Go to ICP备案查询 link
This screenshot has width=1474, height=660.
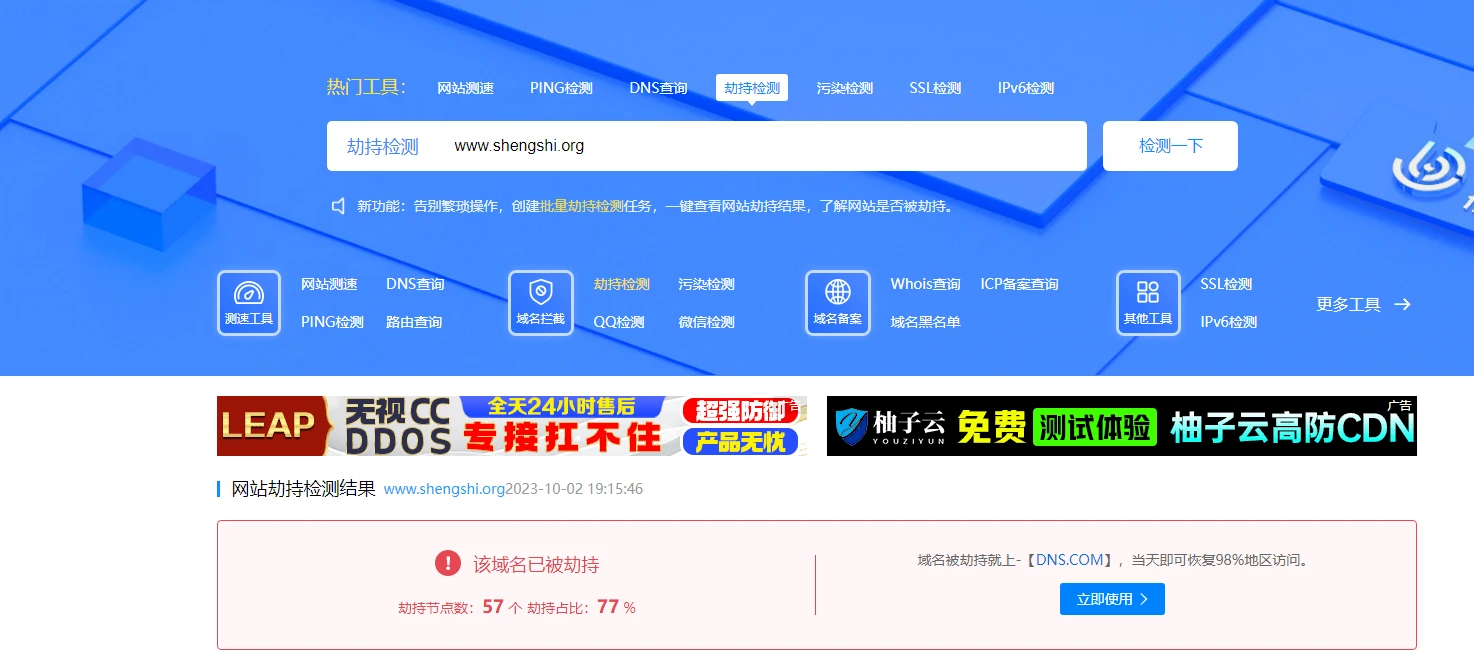pyautogui.click(x=1019, y=284)
